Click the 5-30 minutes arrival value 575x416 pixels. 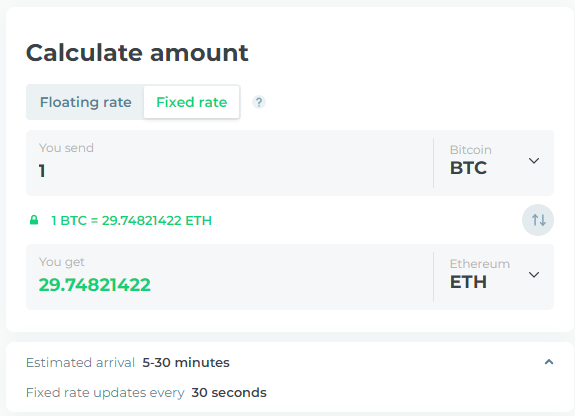[186, 362]
